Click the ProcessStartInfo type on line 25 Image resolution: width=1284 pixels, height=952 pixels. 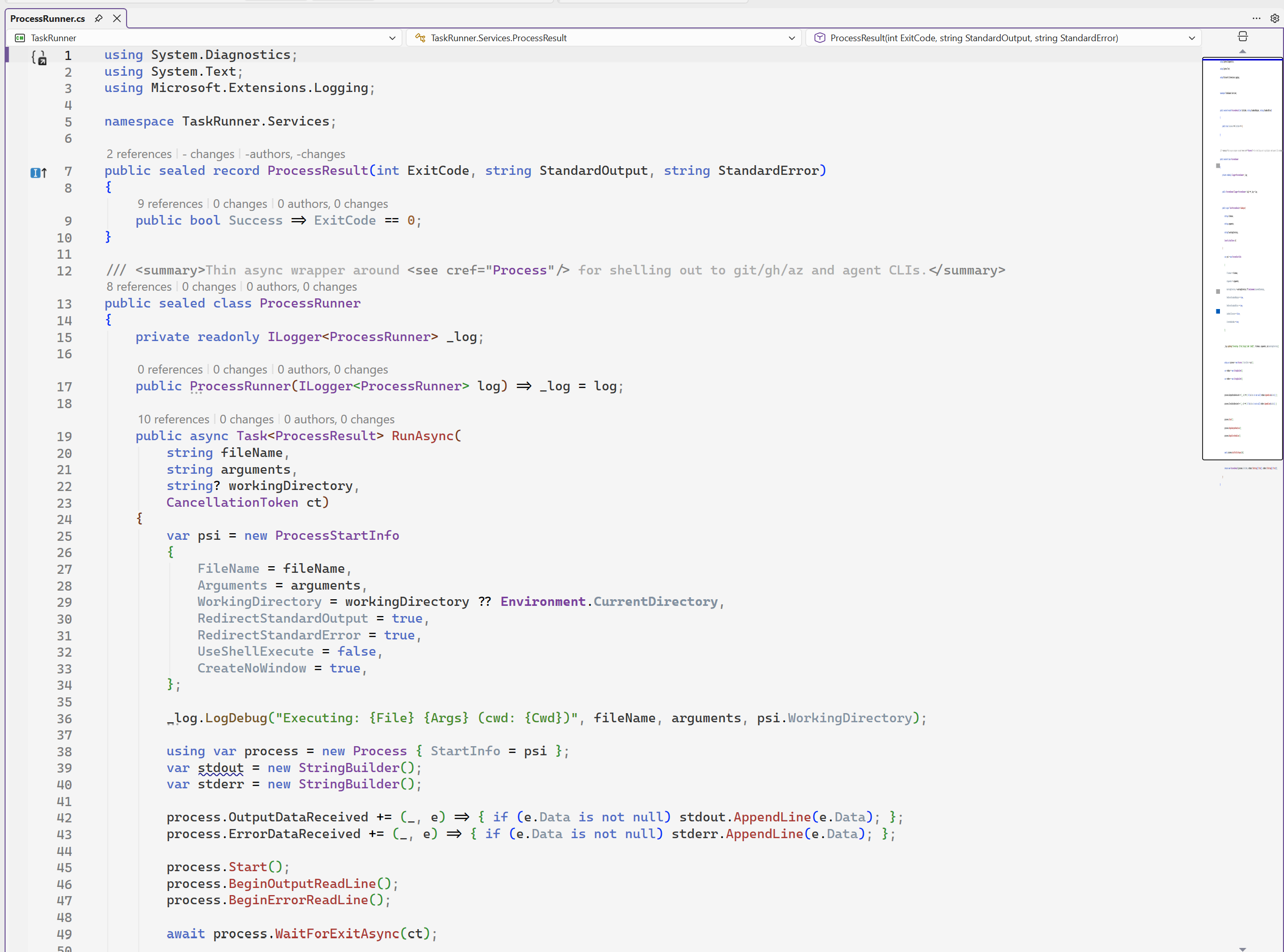pyautogui.click(x=337, y=536)
